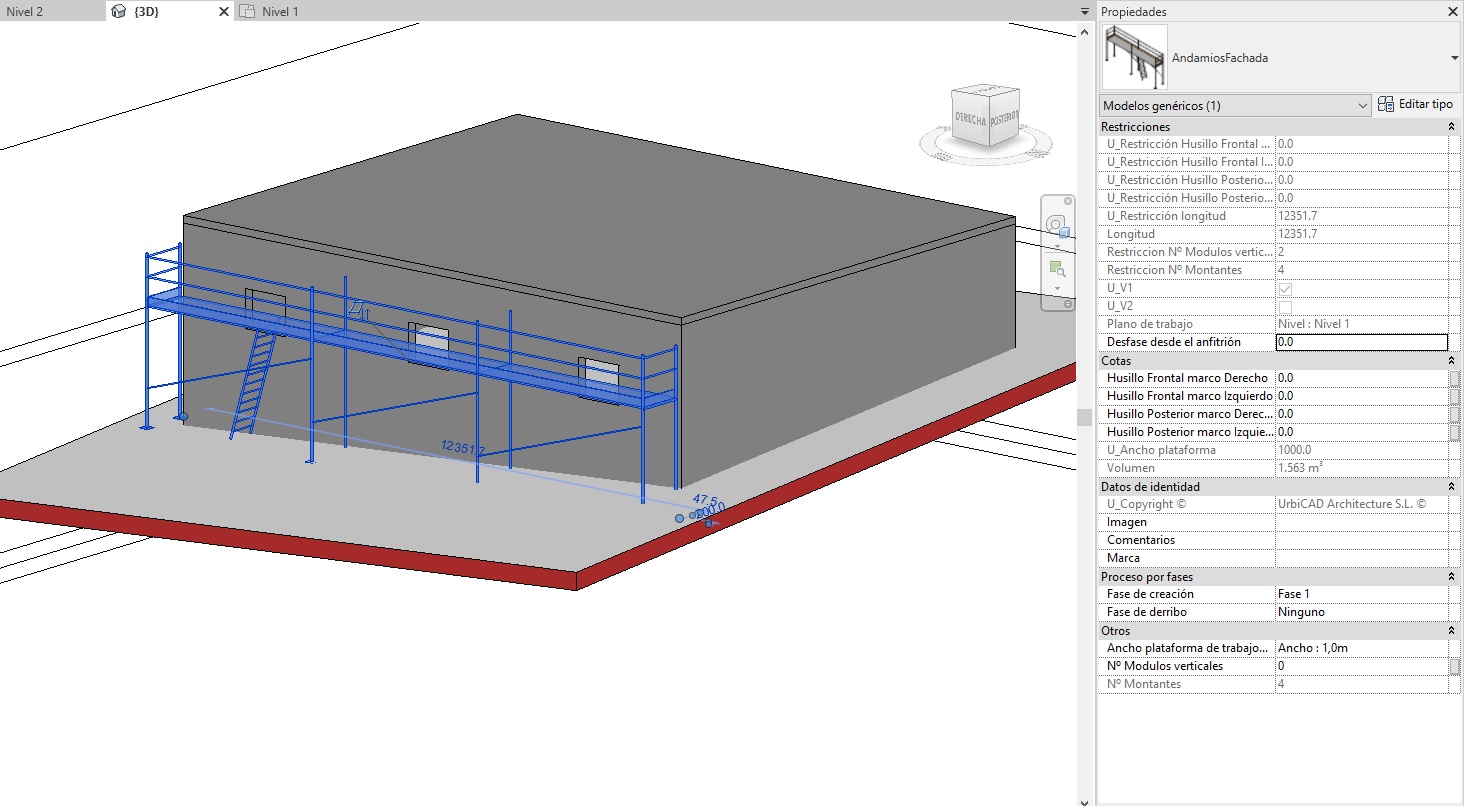Click the Editar tipo icon
Viewport: 1468px width, 812px height.
1386,105
